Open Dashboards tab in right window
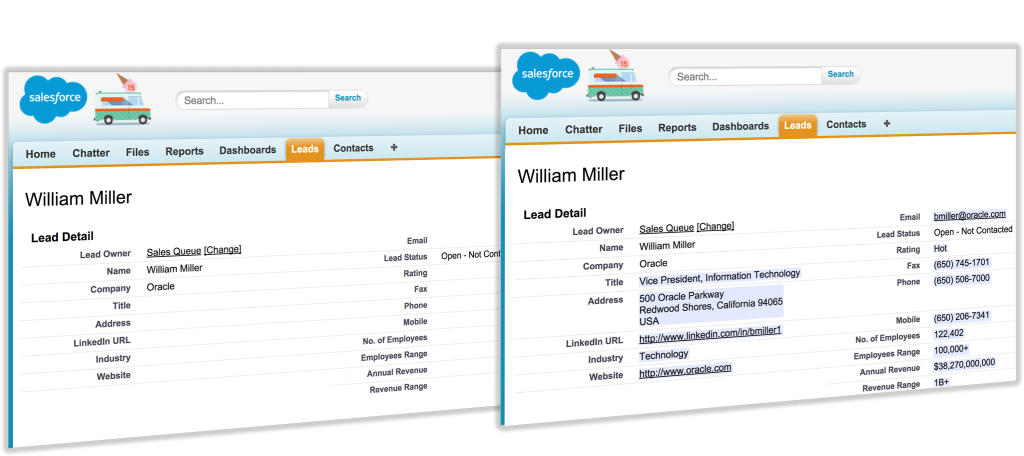1024x456 pixels. click(741, 126)
